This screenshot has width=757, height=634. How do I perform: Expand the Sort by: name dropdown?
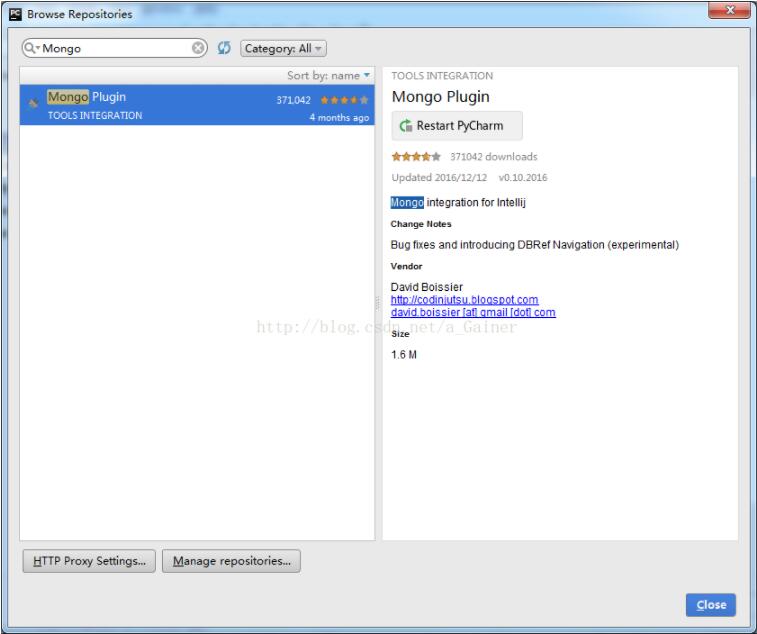point(328,75)
